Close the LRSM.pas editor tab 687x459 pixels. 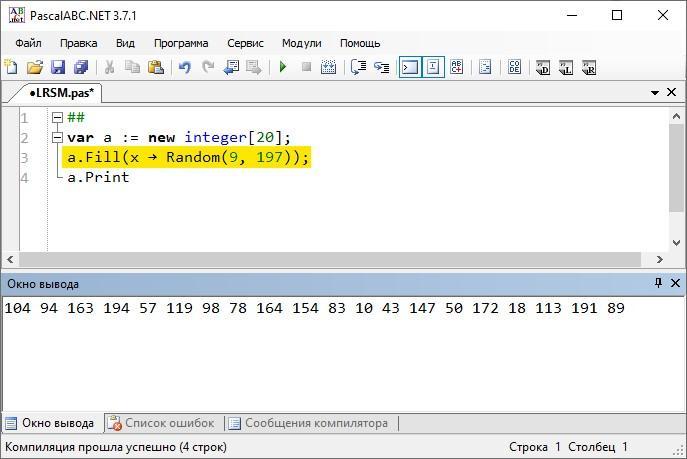pyautogui.click(x=671, y=92)
